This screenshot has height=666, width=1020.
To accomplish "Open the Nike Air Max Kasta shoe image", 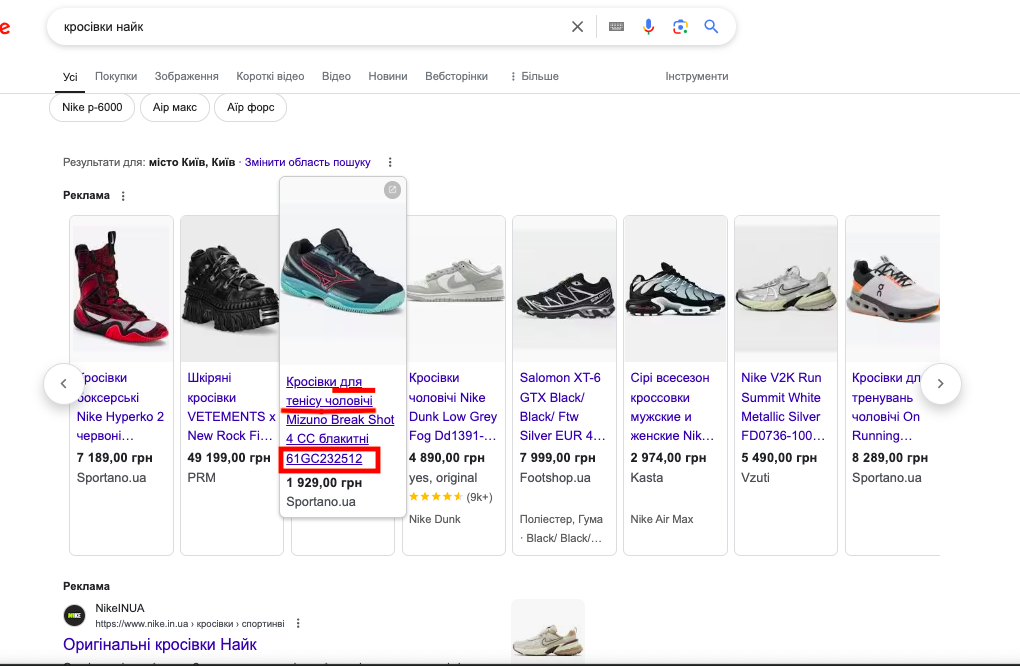I will [x=675, y=289].
